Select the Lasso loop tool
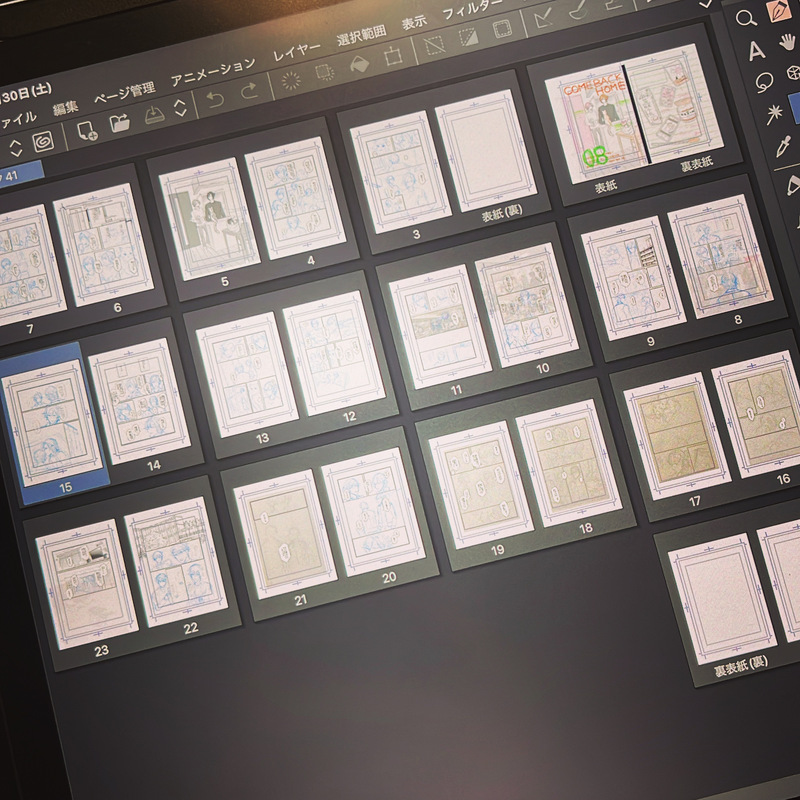Screen dimensions: 800x800 coord(764,82)
